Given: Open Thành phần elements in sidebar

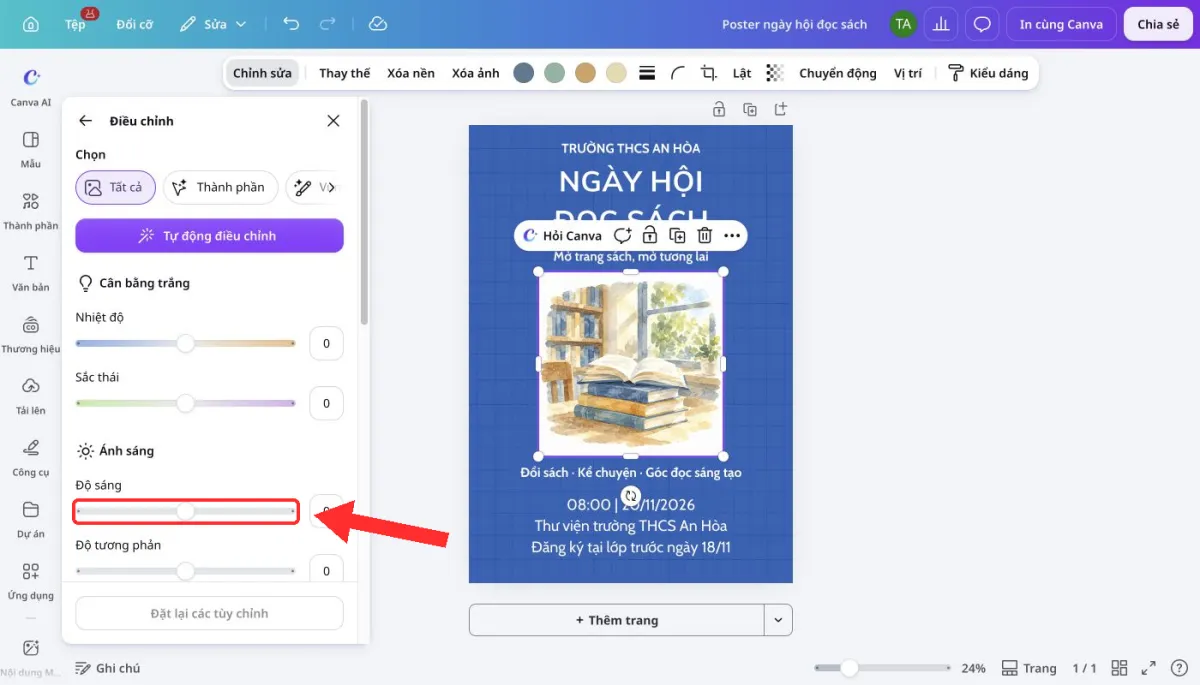Looking at the screenshot, I should point(31,210).
